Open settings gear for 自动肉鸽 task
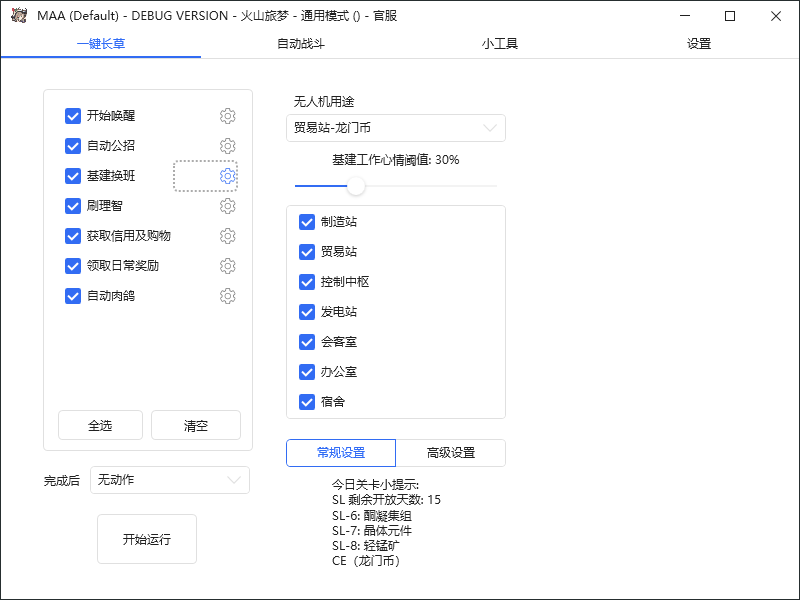800x600 pixels. [x=227, y=296]
